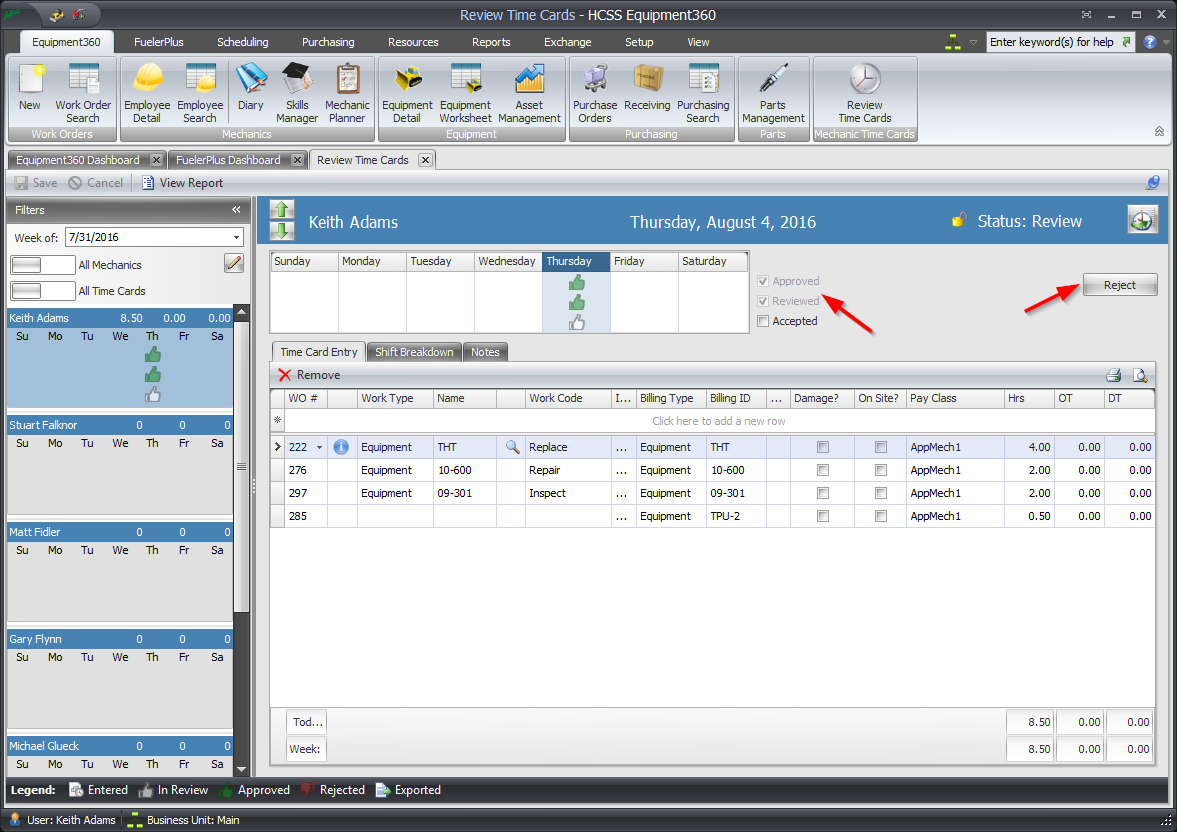Switch to the Shift Breakdown tab
The height and width of the screenshot is (832, 1177).
click(x=413, y=351)
